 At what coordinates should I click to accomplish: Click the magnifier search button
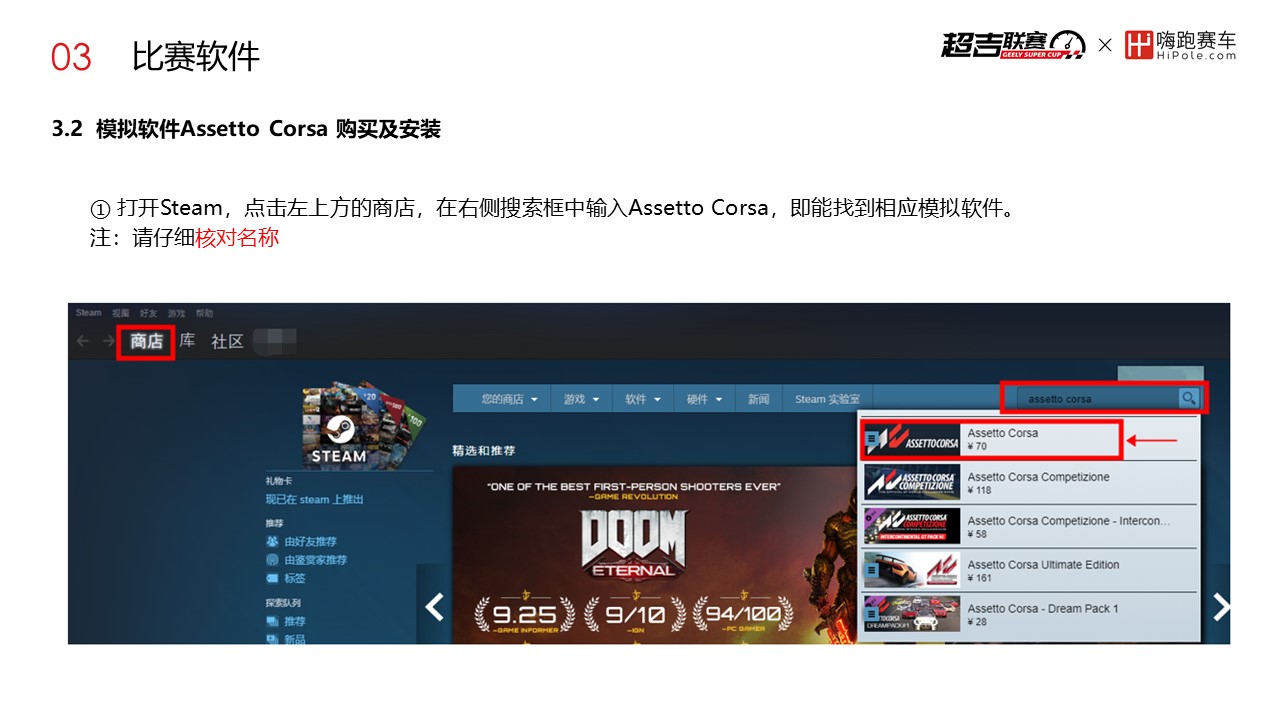[x=1188, y=398]
